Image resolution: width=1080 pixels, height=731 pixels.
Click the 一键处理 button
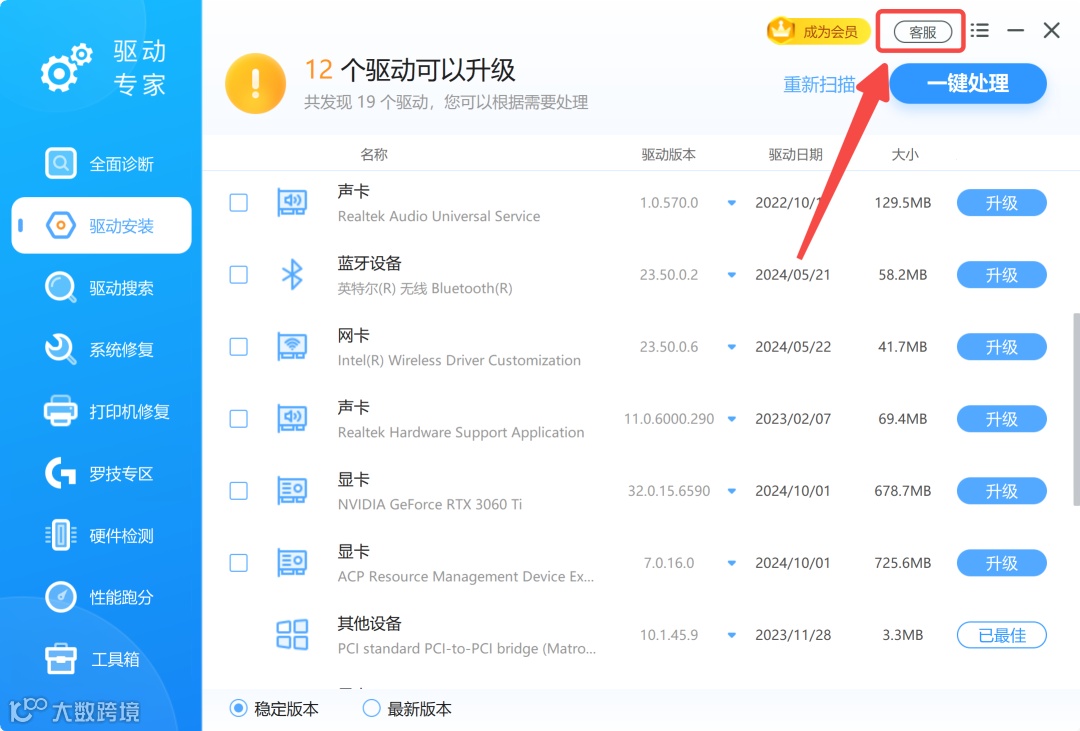pyautogui.click(x=968, y=83)
